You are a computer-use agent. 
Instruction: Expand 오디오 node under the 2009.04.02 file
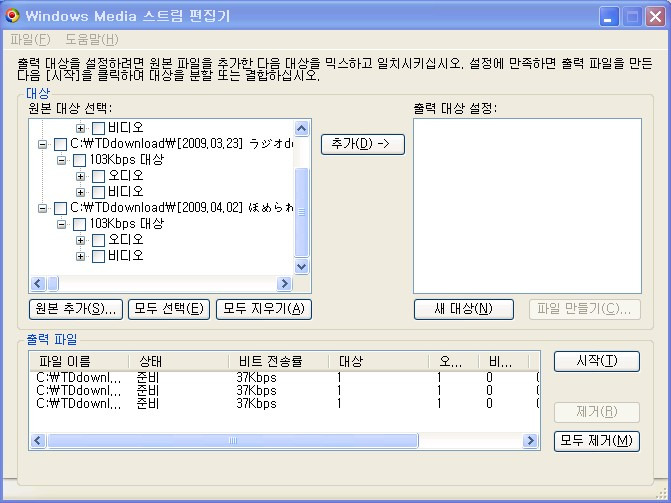[80, 240]
